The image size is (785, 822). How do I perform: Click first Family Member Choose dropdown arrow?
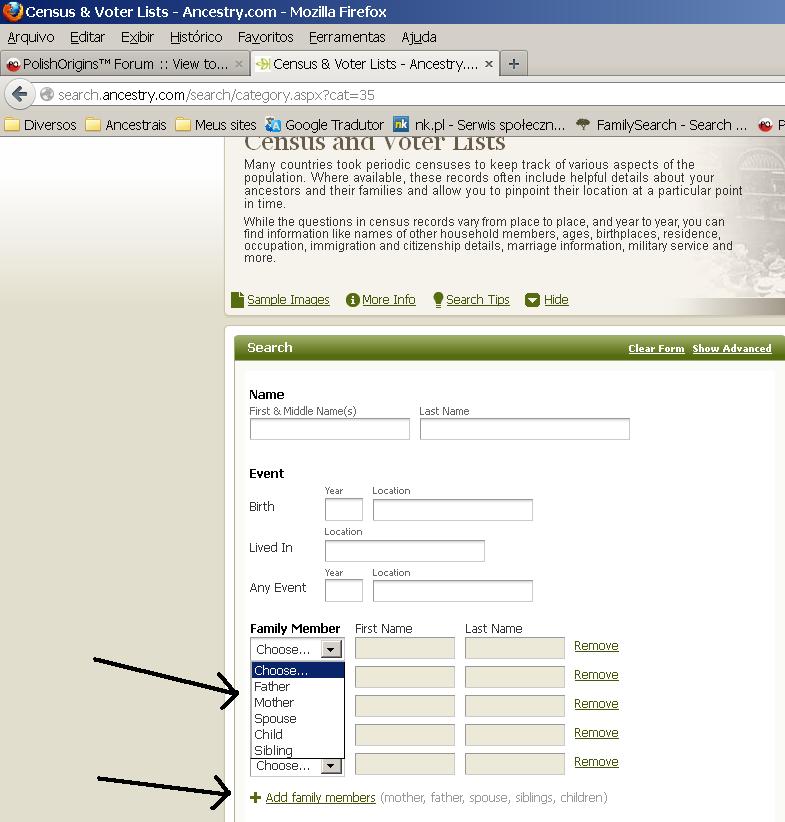pos(331,650)
